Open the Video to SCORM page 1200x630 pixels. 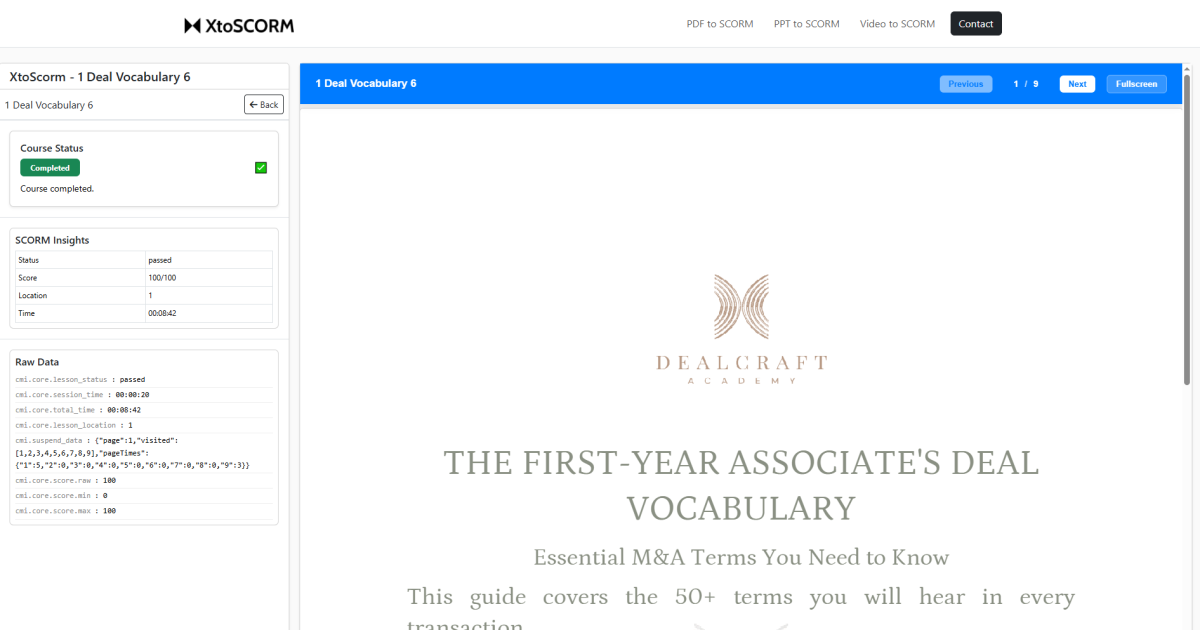point(898,24)
